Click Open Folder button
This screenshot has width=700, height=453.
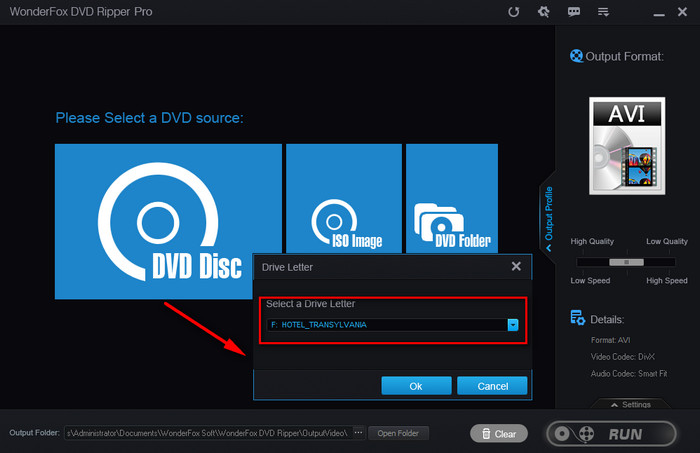398,433
